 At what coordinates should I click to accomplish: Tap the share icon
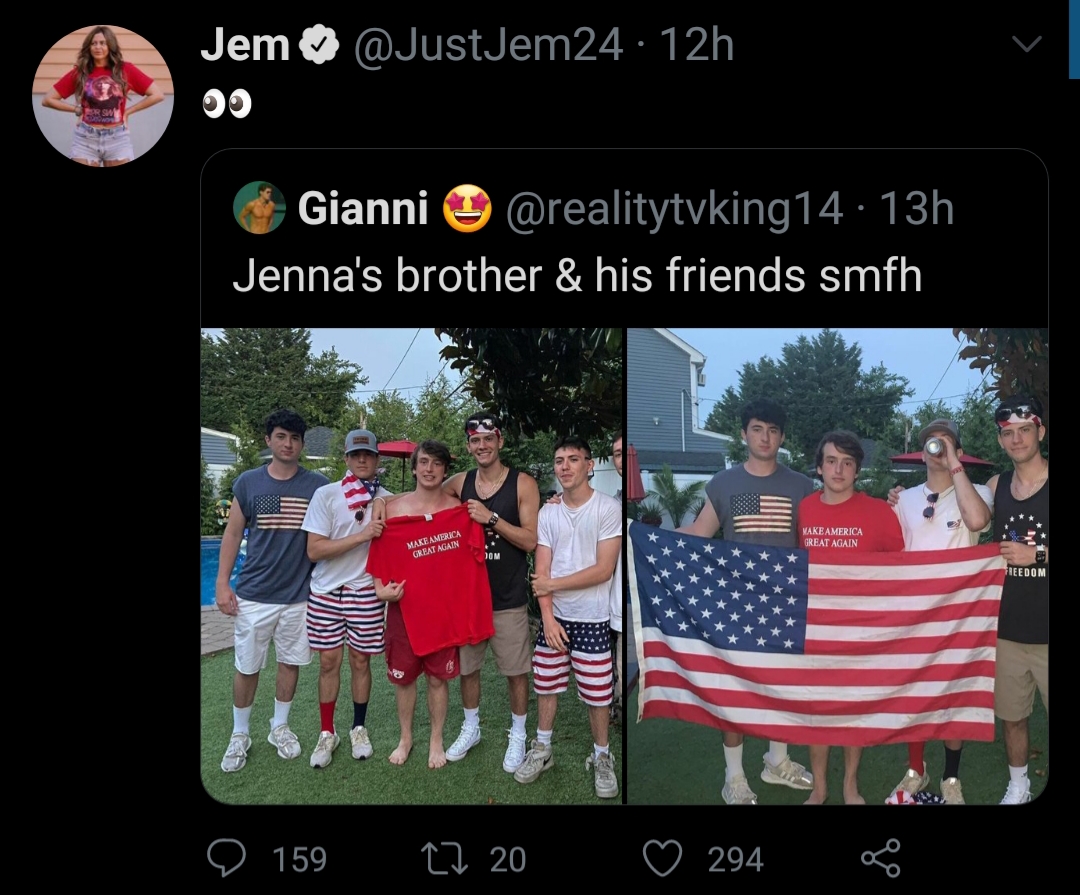point(881,858)
